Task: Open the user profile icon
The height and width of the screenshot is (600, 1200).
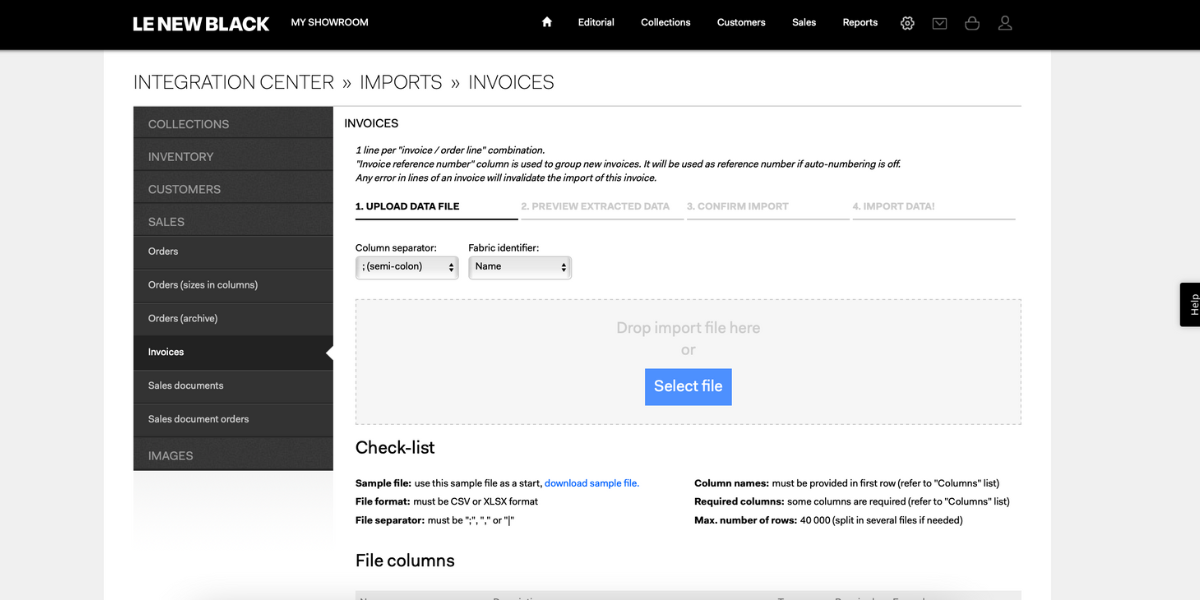Action: (1005, 23)
